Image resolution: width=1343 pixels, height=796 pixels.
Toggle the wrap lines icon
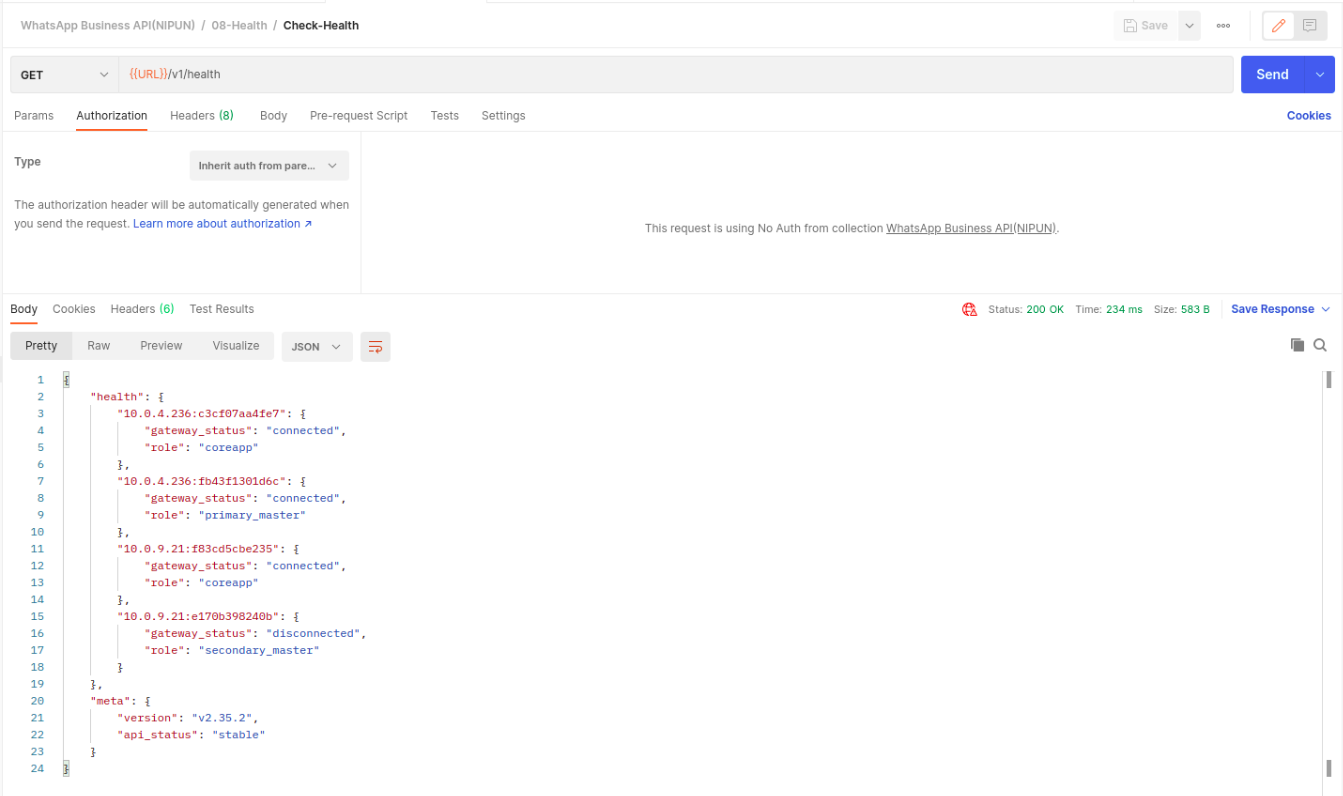click(375, 347)
